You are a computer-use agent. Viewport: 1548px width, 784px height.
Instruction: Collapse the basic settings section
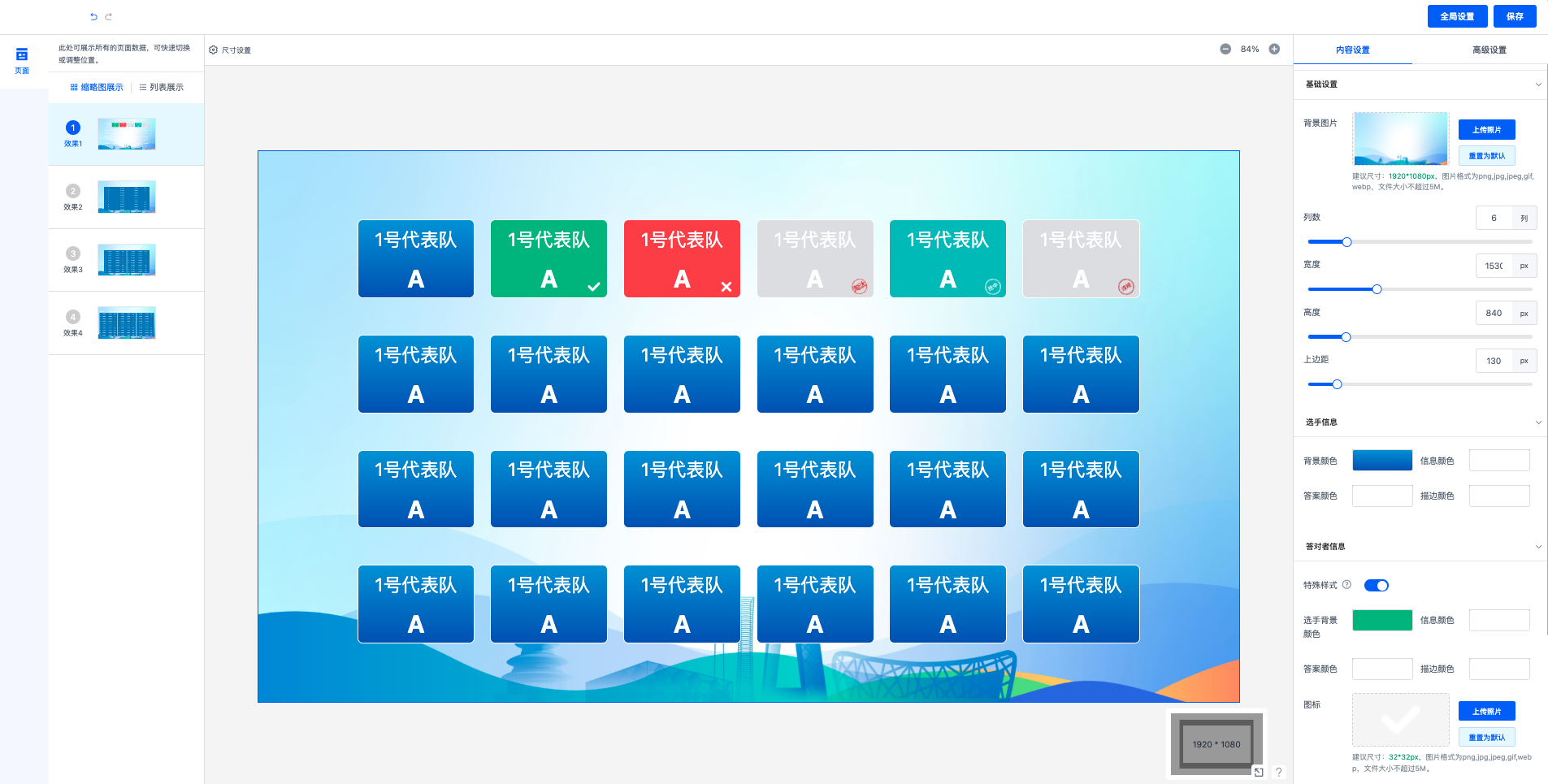tap(1537, 84)
